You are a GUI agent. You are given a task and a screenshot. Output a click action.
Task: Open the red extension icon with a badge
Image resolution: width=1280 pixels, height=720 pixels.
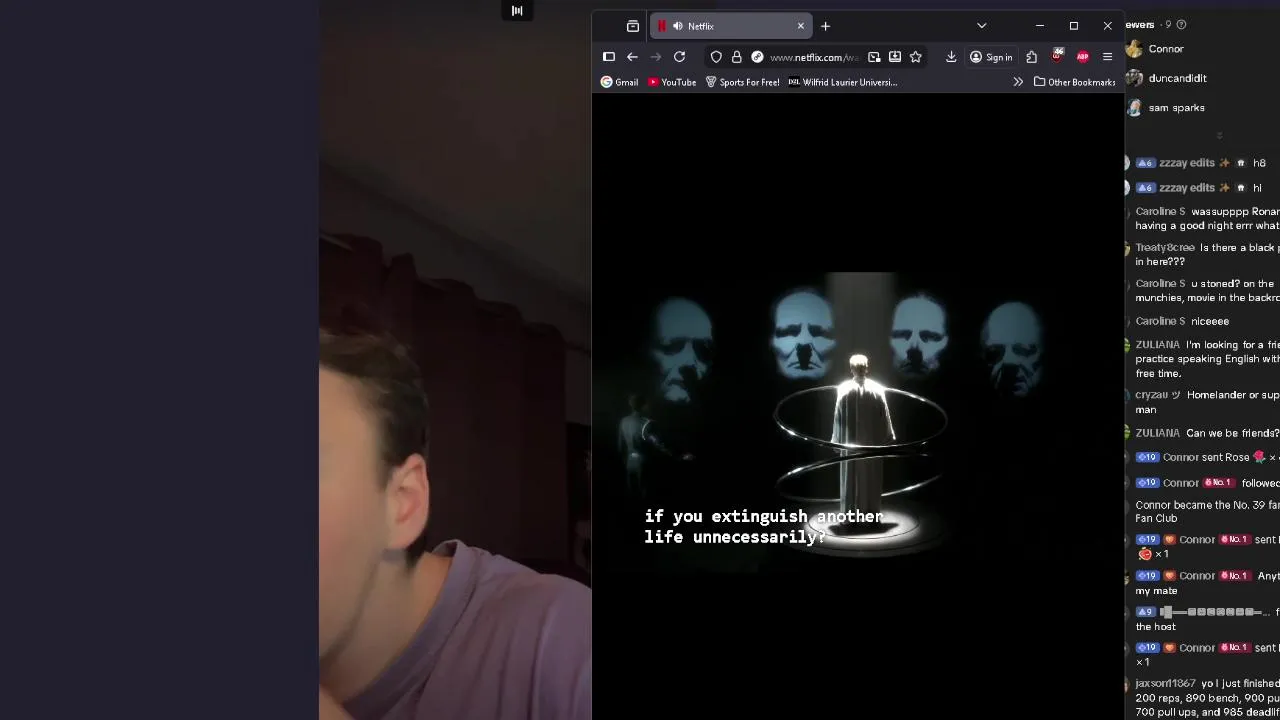click(1057, 56)
